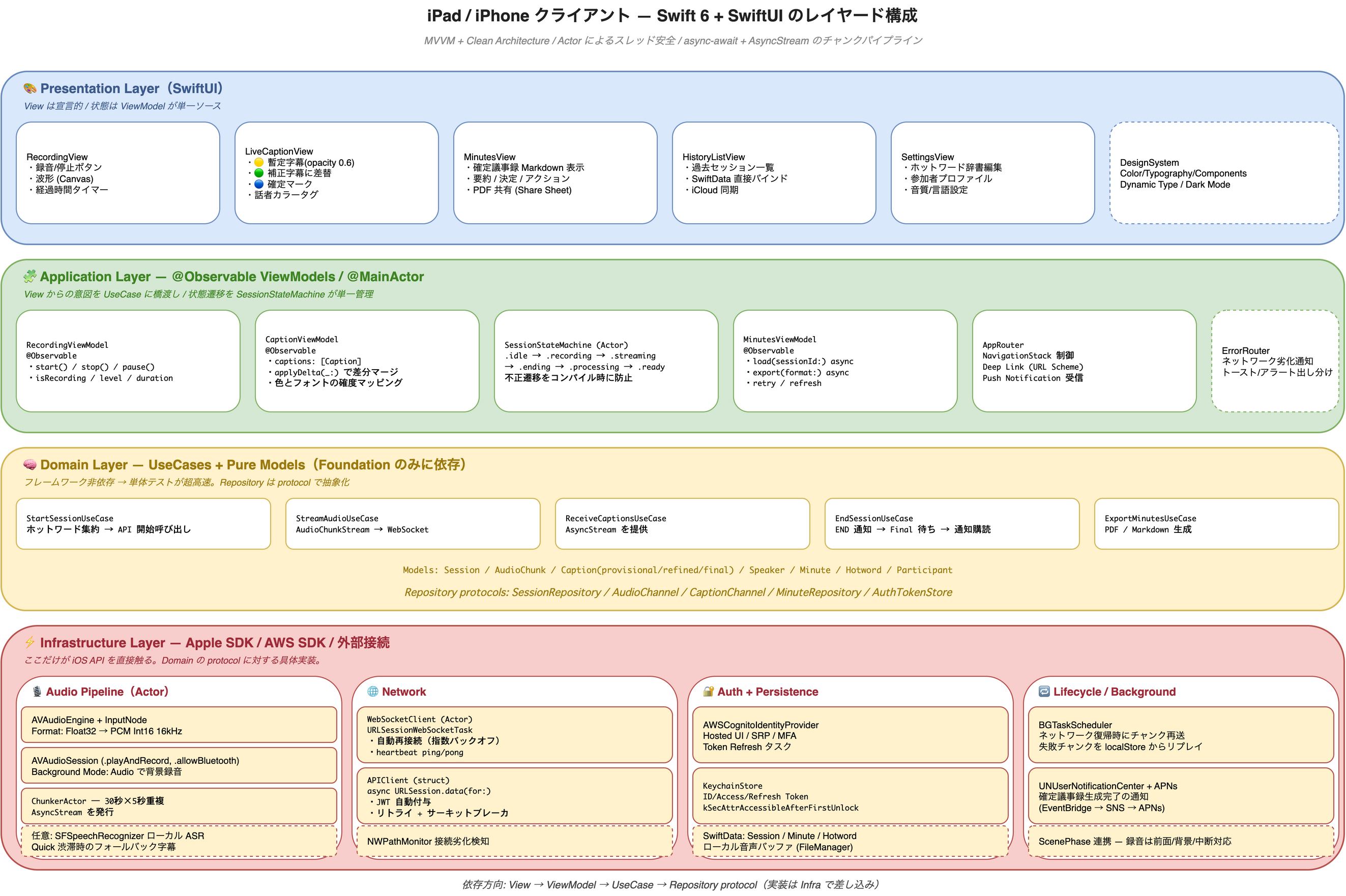The height and width of the screenshot is (896, 1346).
Task: Select the StreamAudioUseCase box
Action: (413, 524)
